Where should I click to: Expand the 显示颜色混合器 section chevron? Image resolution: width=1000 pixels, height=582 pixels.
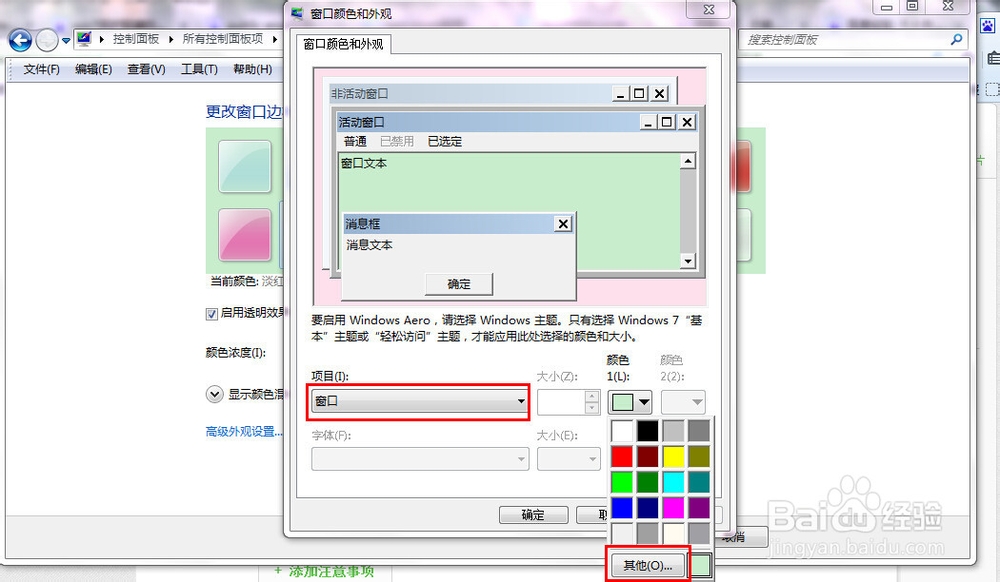[214, 394]
